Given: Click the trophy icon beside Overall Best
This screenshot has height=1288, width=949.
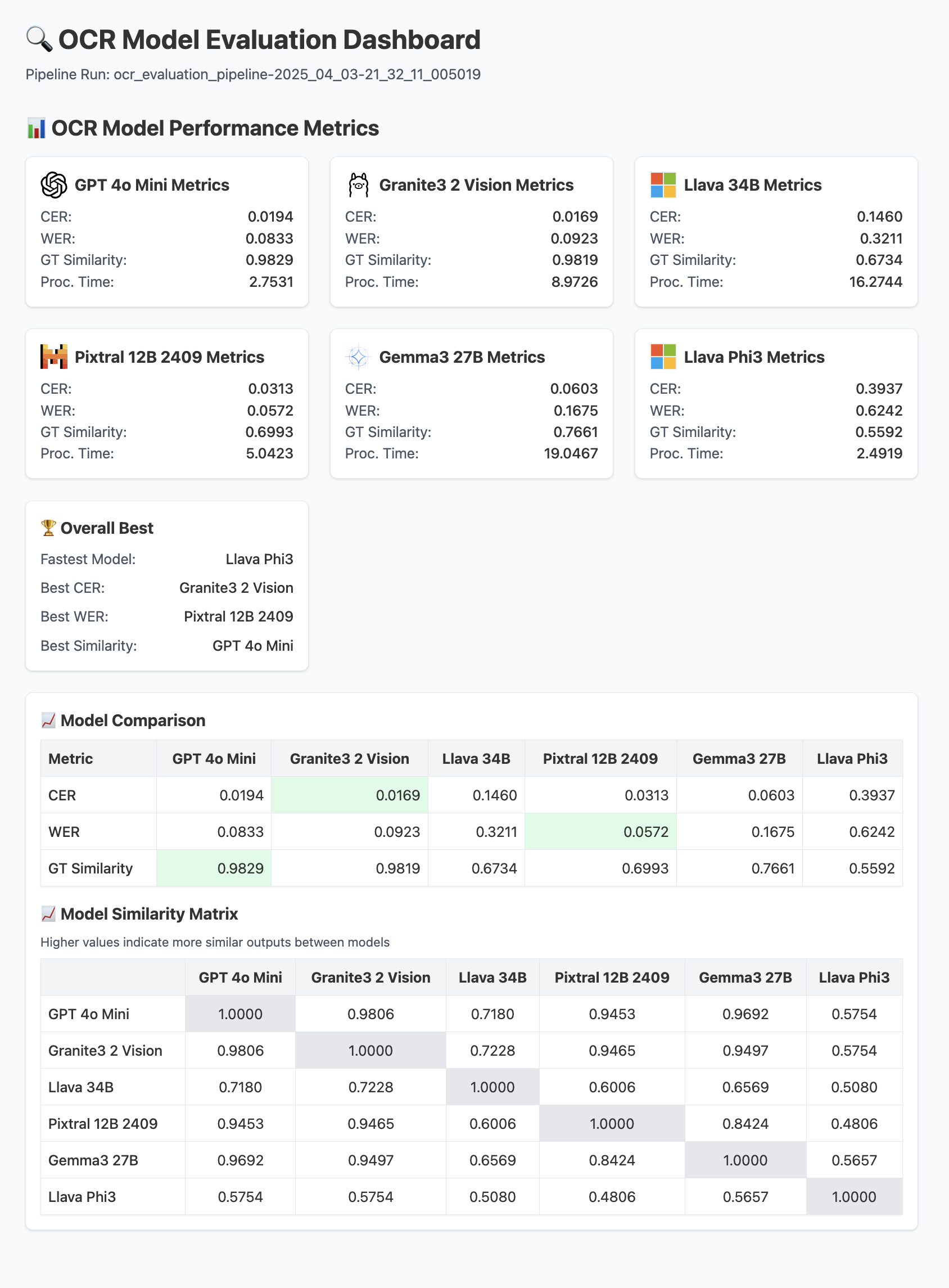Looking at the screenshot, I should point(48,528).
